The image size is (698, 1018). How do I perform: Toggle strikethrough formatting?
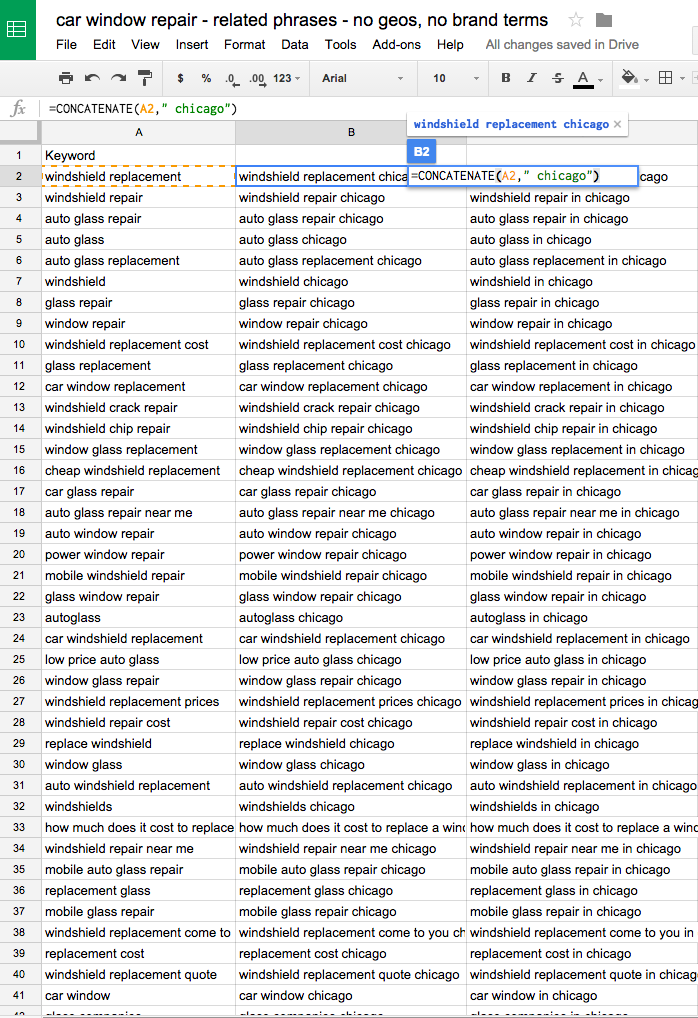[557, 78]
